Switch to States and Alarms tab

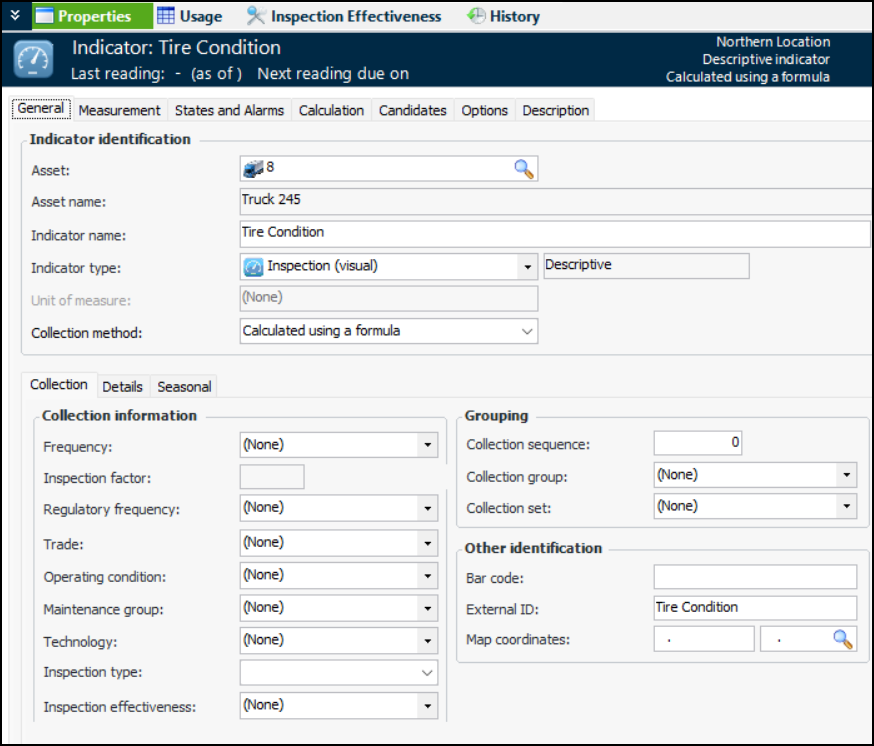(229, 110)
